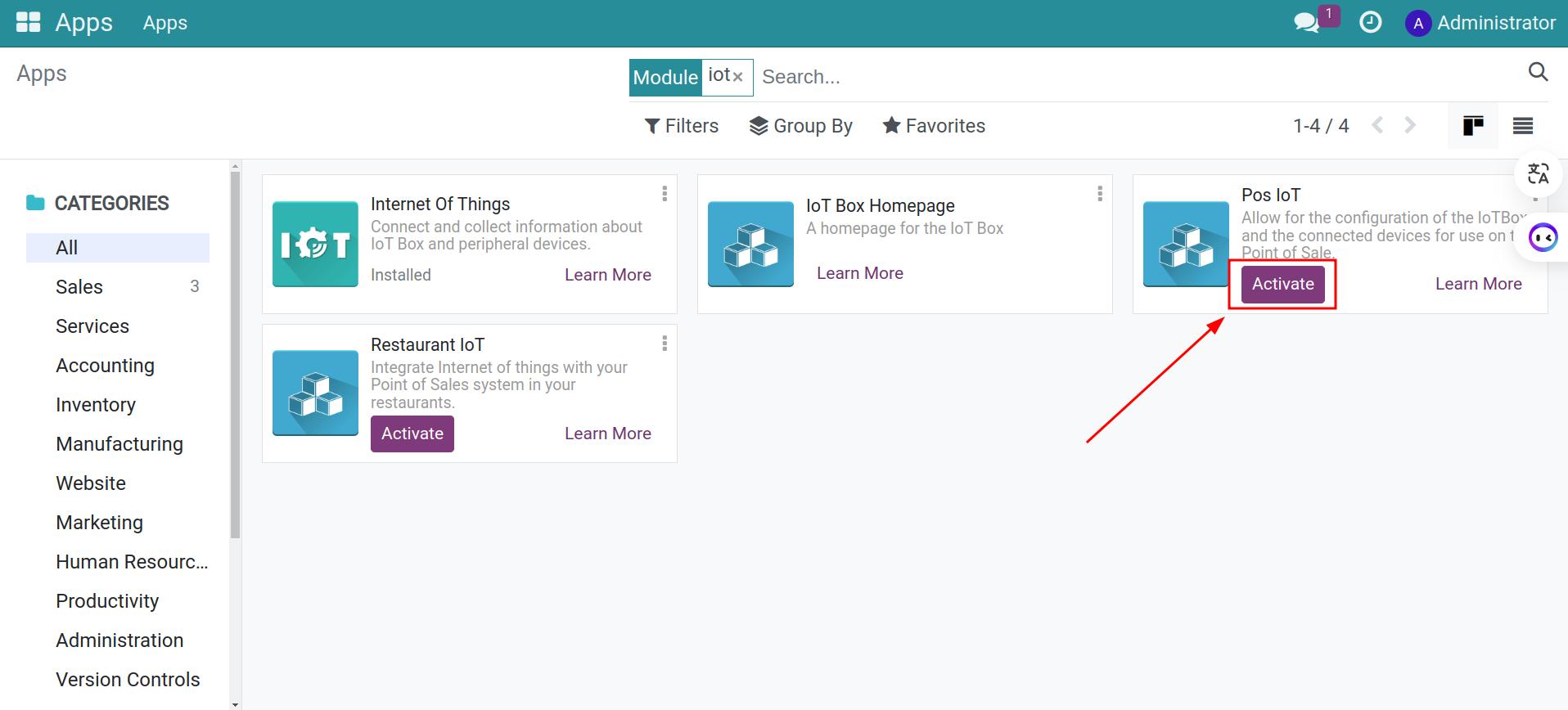Select the Administration category
1568x710 pixels.
tap(118, 640)
